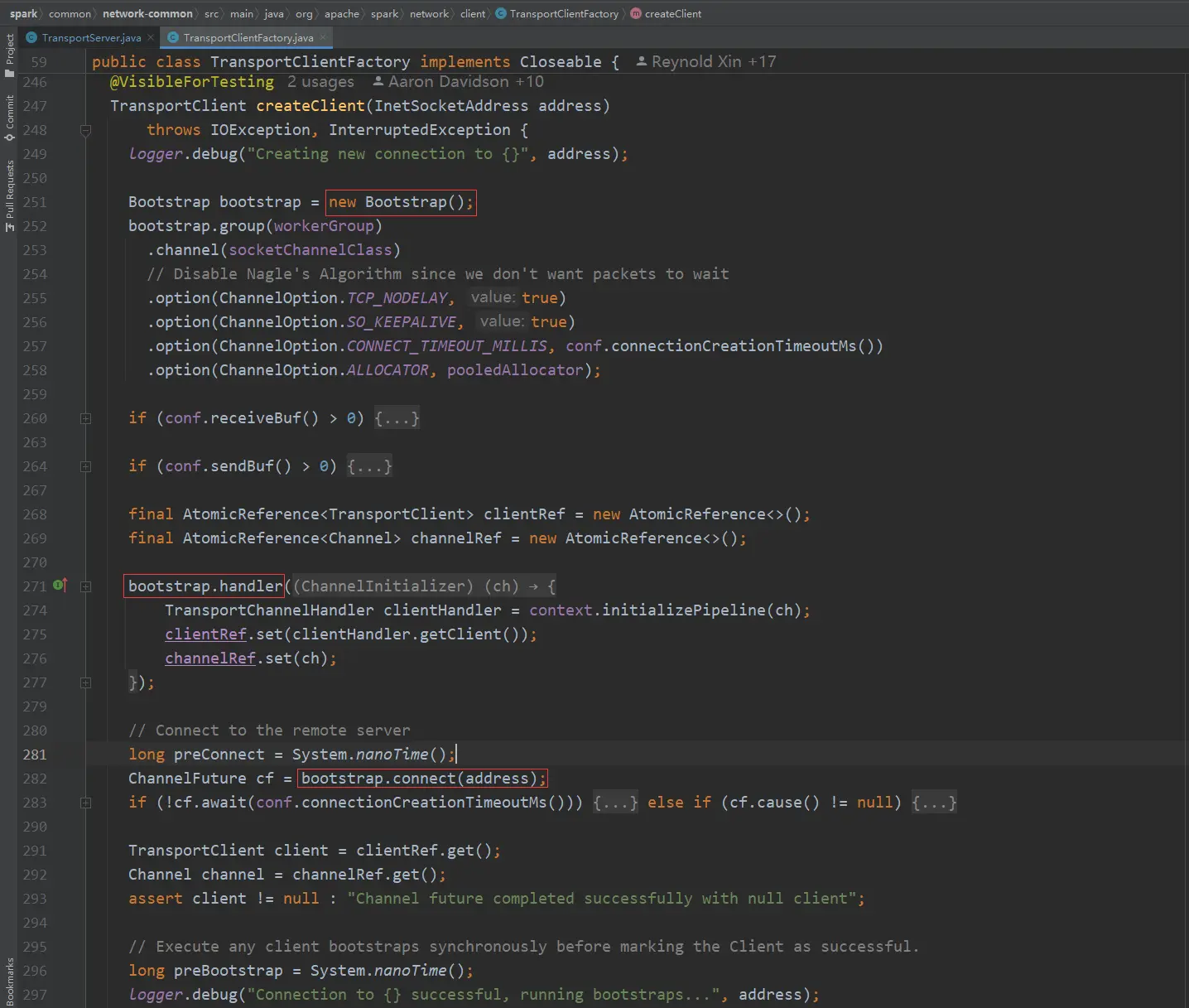Click the implemented-method gutter icon on line 271
Viewport: 1189px width, 1008px height.
[60, 586]
